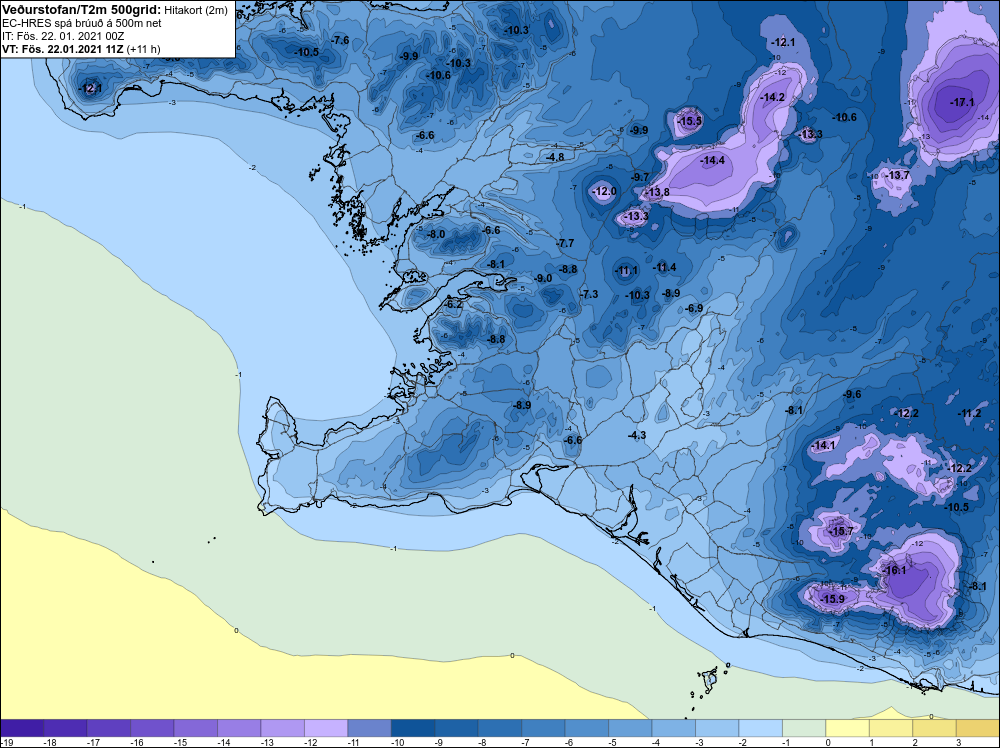This screenshot has height=748, width=1000.
Task: Click the initialization time 'IT: Fös. 22. 01. 2021 00Z'
Action: (x=63, y=36)
